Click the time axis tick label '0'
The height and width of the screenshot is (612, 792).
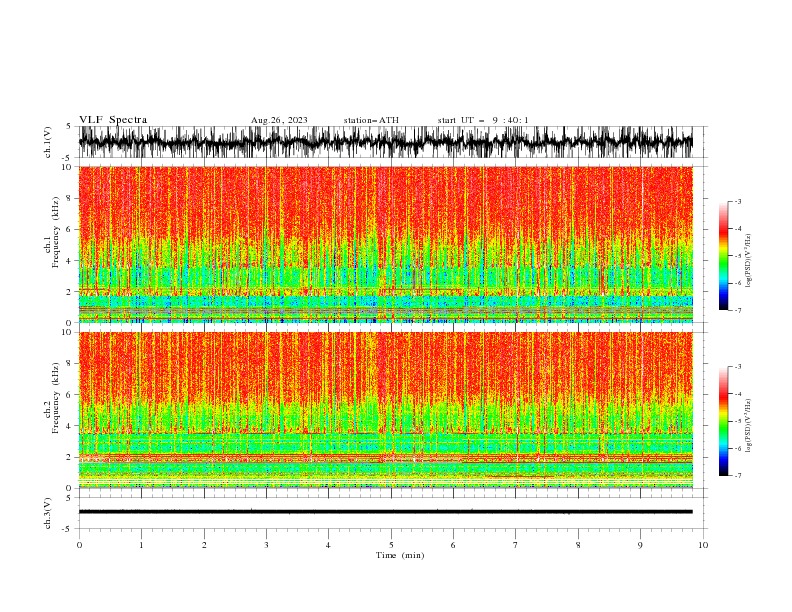(79, 545)
